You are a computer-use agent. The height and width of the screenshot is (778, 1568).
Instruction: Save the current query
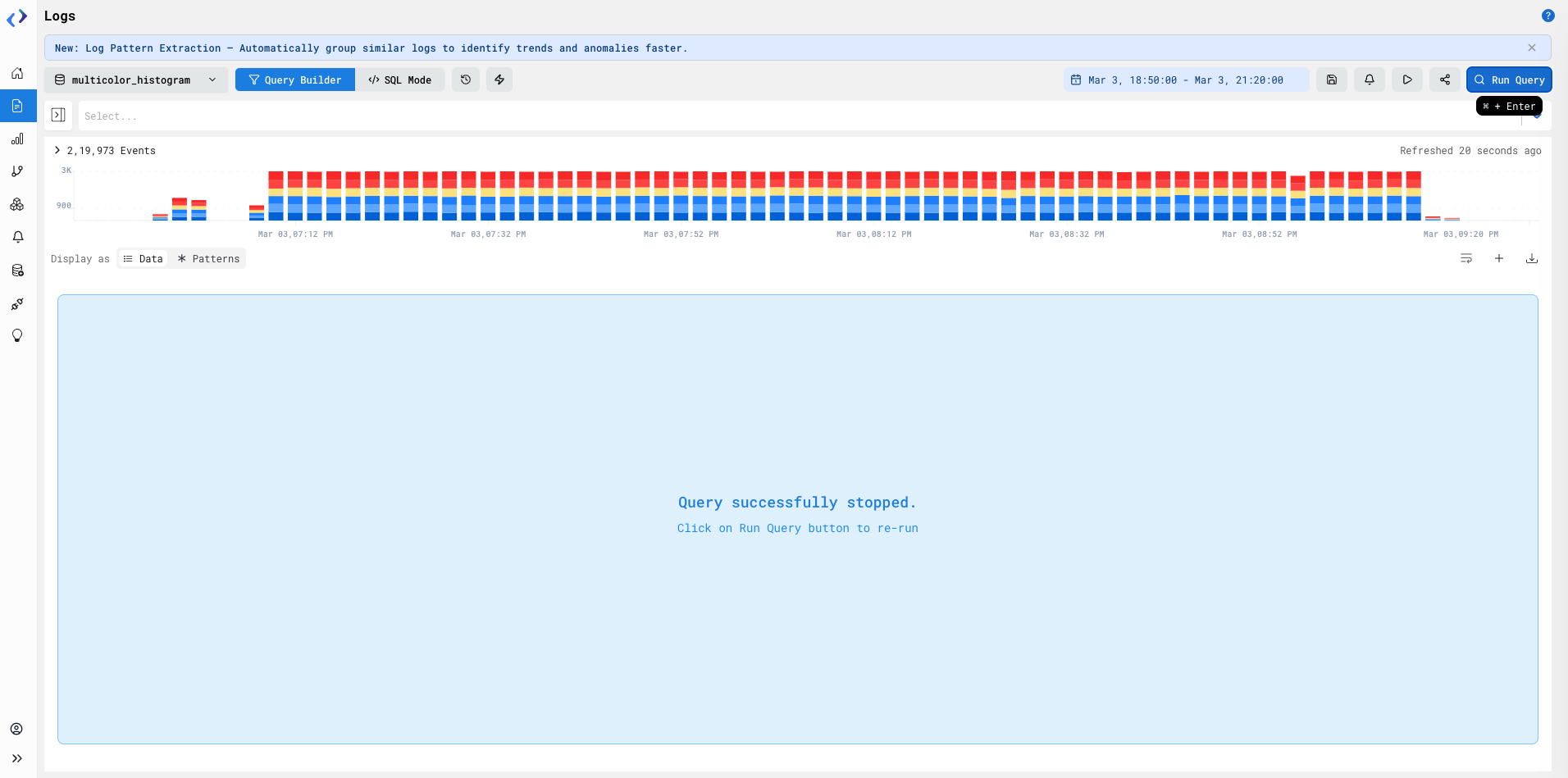pyautogui.click(x=1332, y=80)
